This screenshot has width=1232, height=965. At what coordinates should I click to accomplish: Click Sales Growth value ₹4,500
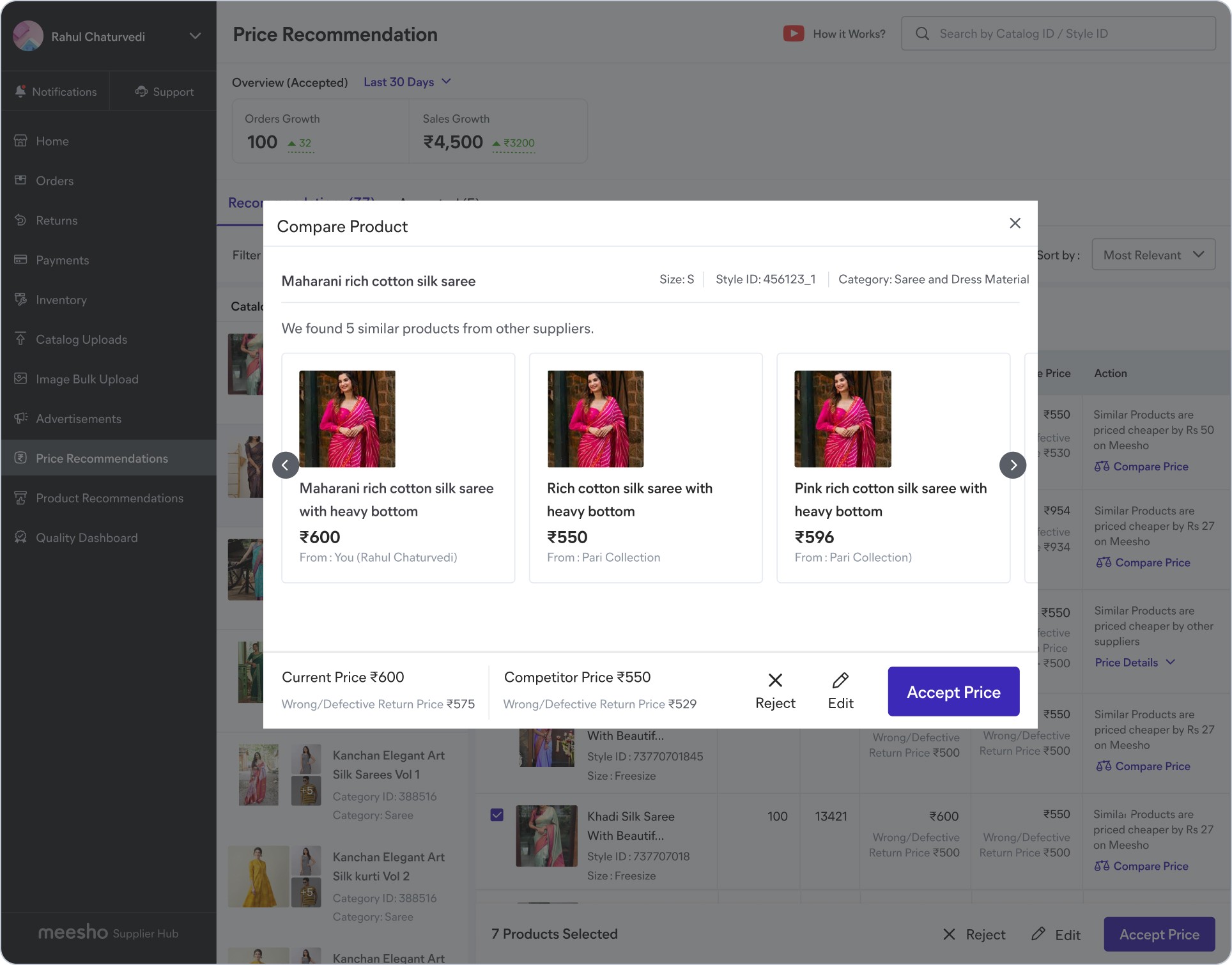click(453, 142)
